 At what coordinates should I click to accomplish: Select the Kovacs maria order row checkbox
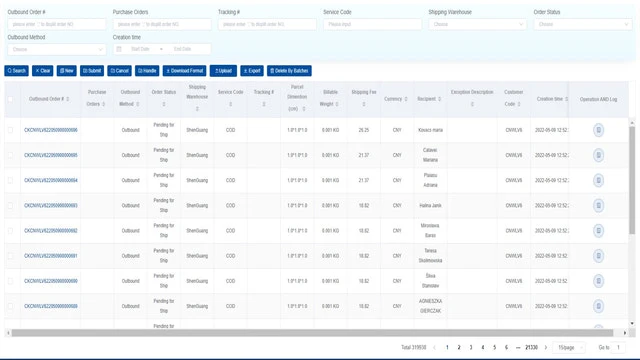click(x=10, y=130)
